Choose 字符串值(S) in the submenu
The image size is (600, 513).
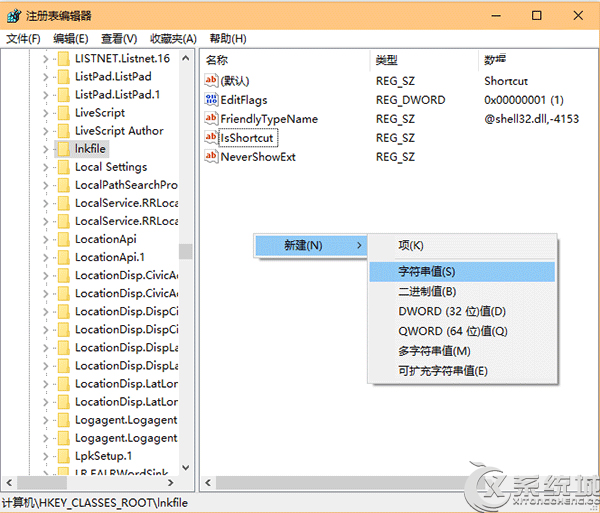(462, 272)
